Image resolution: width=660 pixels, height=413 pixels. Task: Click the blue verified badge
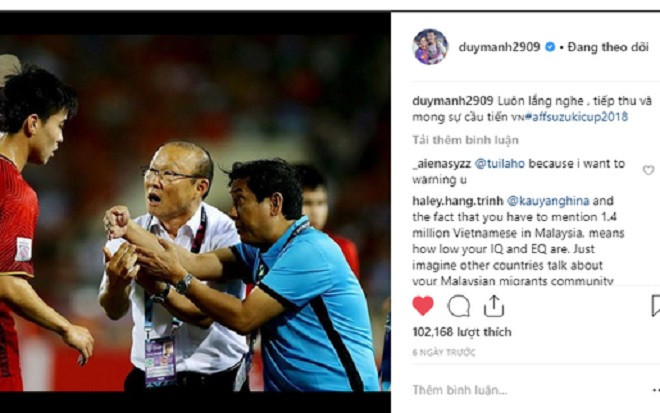[x=550, y=47]
